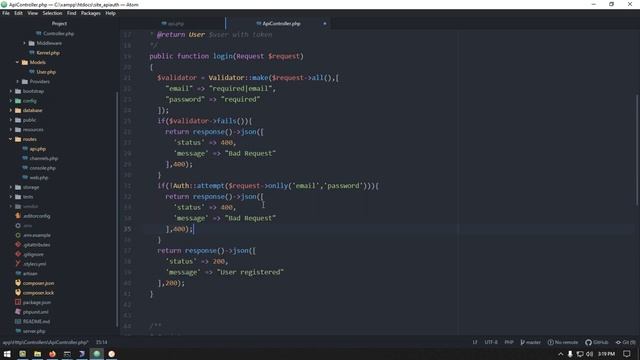This screenshot has width=640, height=360.
Task: Click the Project panel header
Action: click(x=59, y=24)
